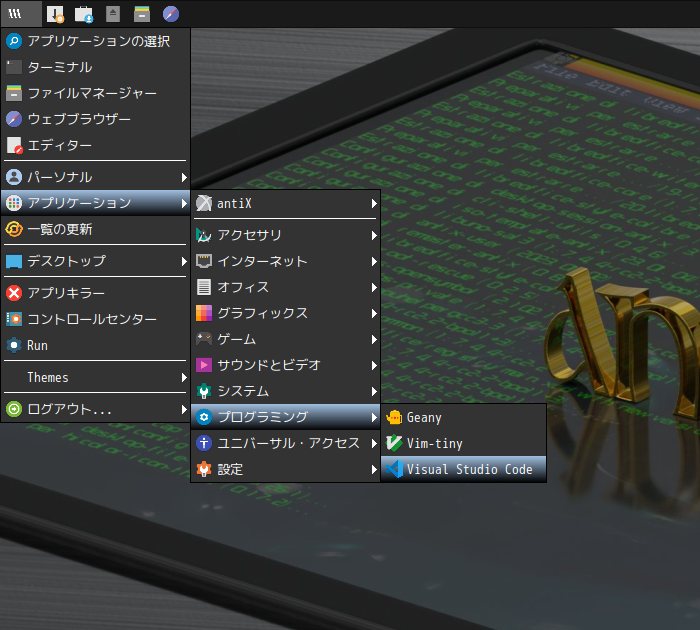700x630 pixels.
Task: Click the network icon beside インターネット
Action: coord(204,261)
